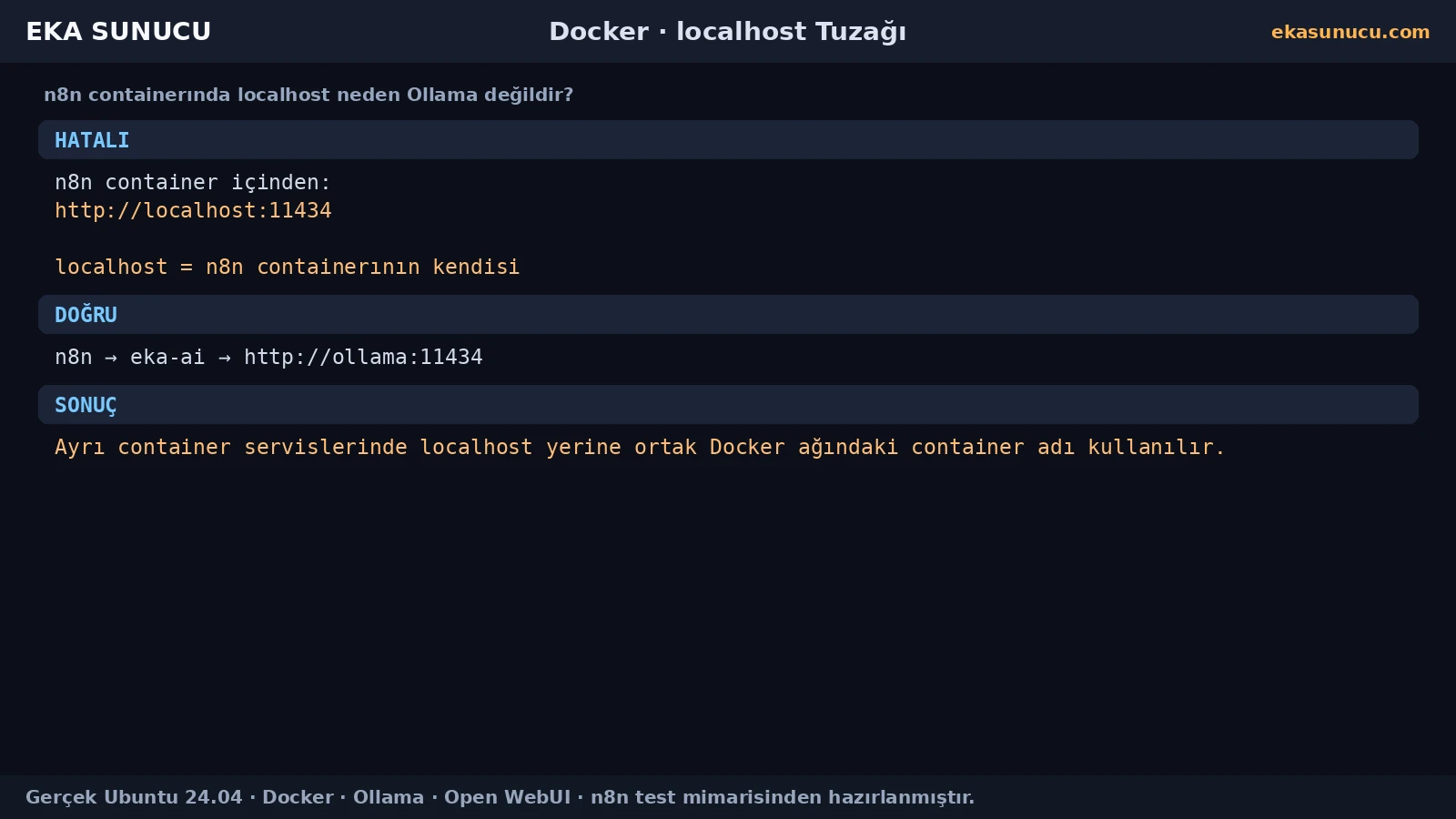
Task: Click the localhost = n8n containerının kendisi line
Action: pos(288,267)
